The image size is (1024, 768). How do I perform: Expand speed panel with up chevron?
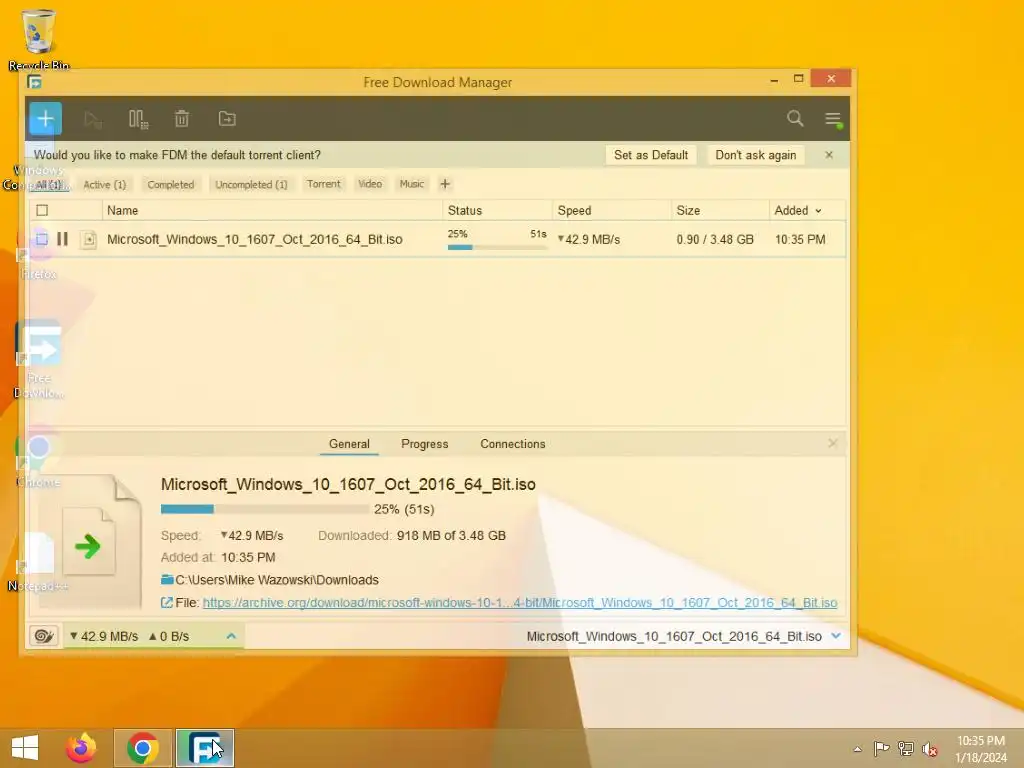[231, 636]
